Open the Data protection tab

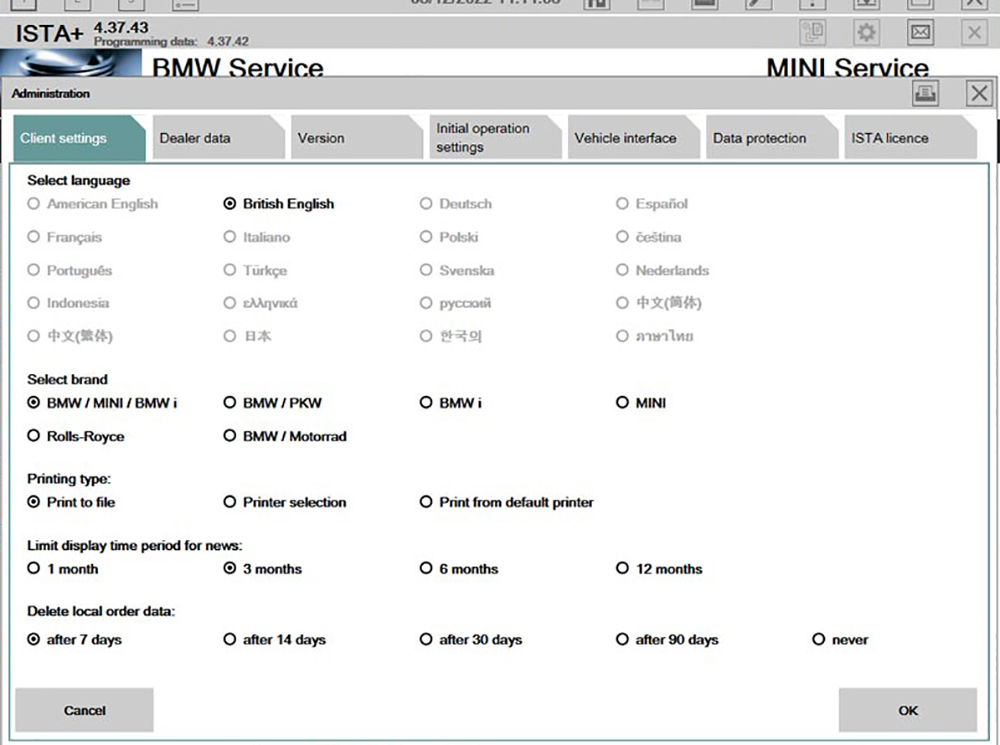pyautogui.click(x=772, y=138)
